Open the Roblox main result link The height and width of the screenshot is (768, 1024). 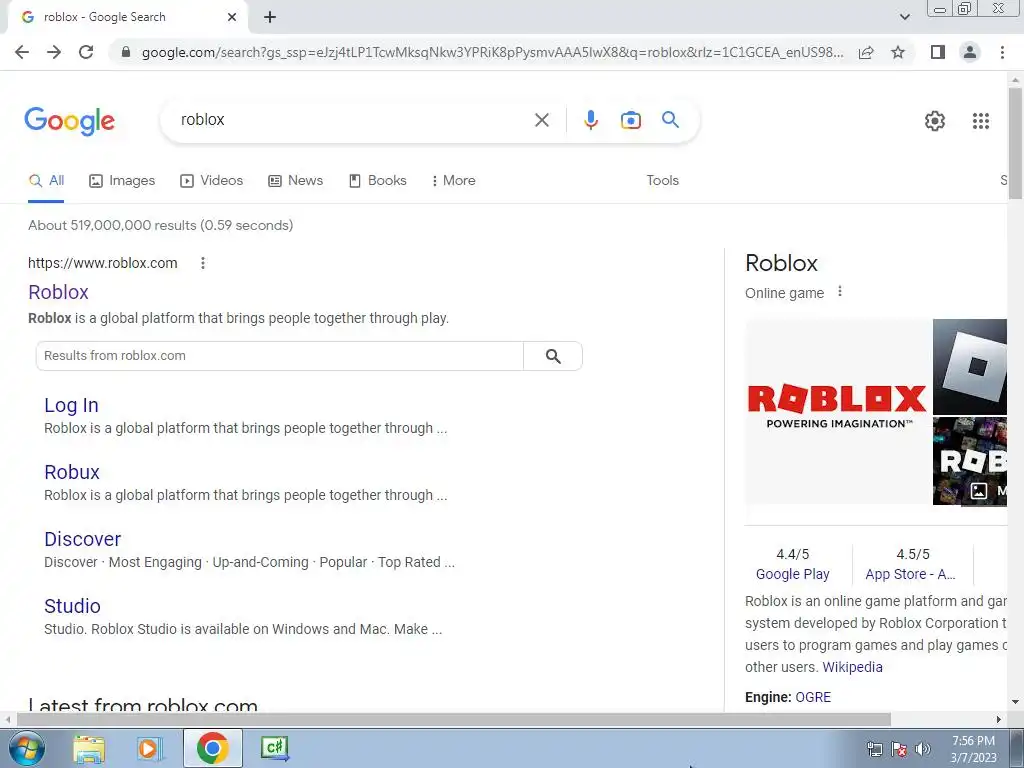point(58,292)
